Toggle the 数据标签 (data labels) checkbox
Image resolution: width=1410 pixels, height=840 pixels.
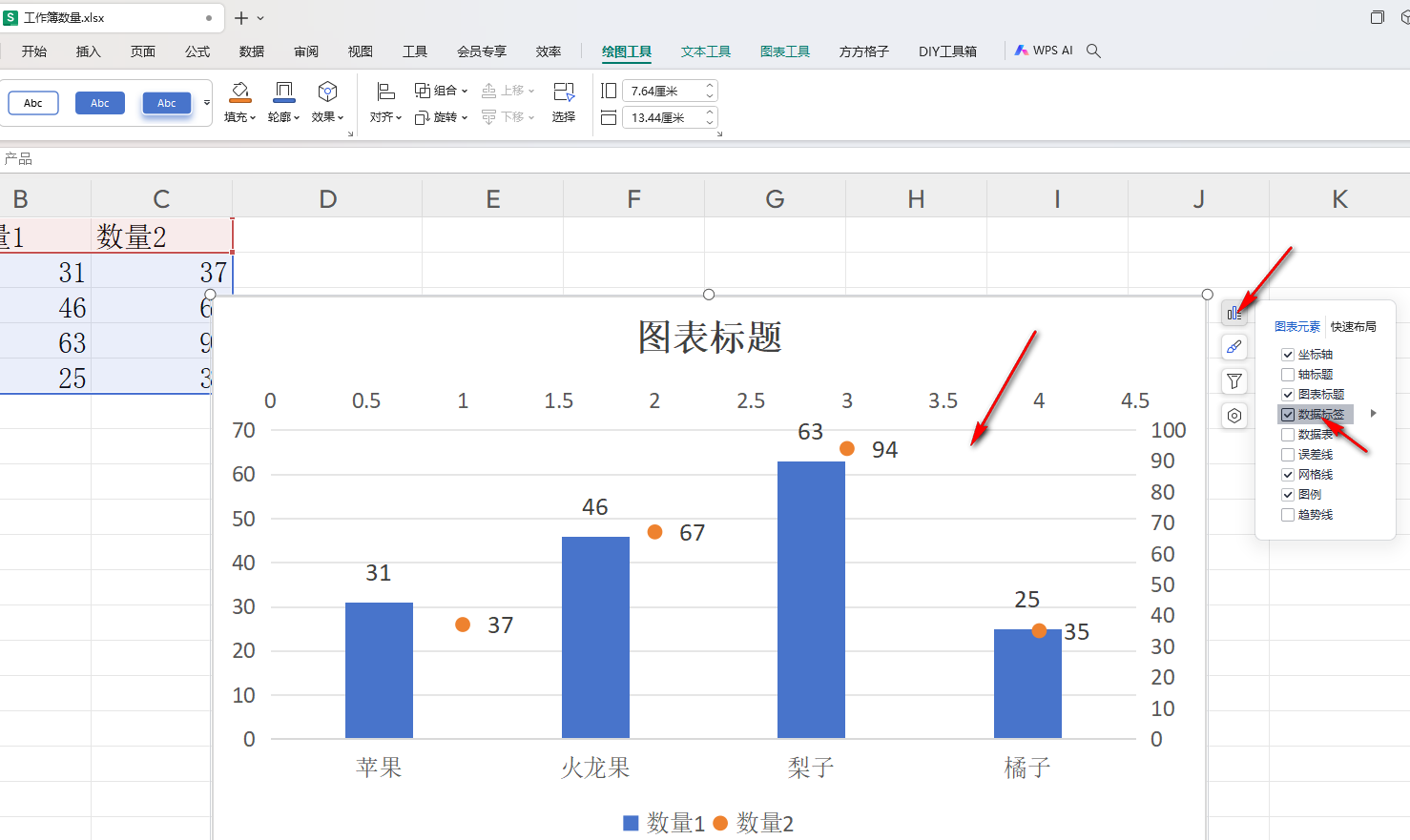tap(1288, 415)
